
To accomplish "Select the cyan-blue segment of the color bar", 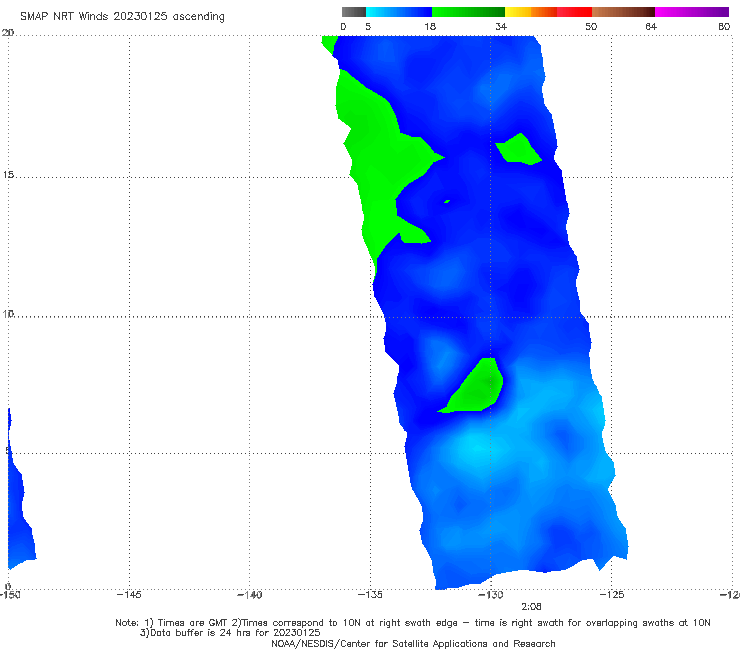I will click(399, 12).
